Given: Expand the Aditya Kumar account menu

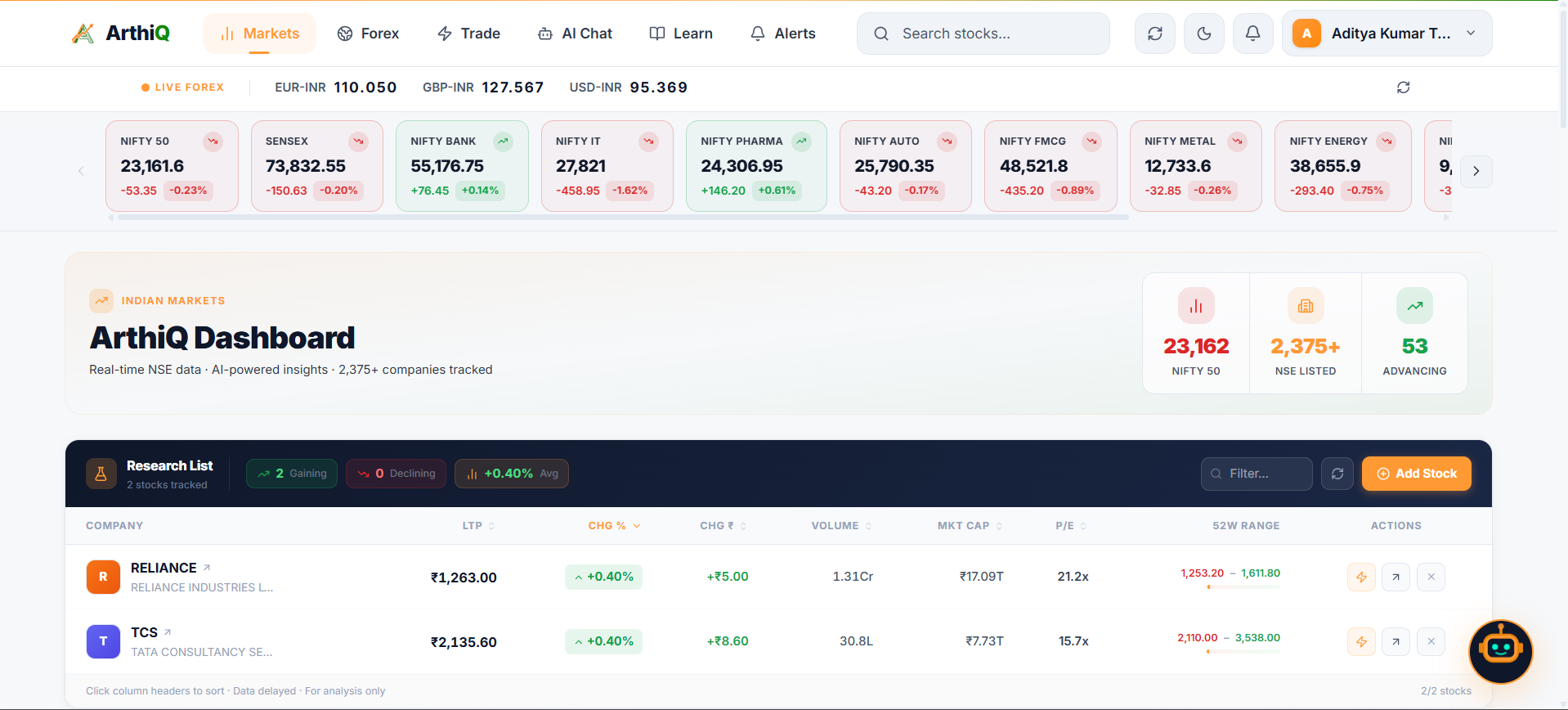Looking at the screenshot, I should [1387, 34].
